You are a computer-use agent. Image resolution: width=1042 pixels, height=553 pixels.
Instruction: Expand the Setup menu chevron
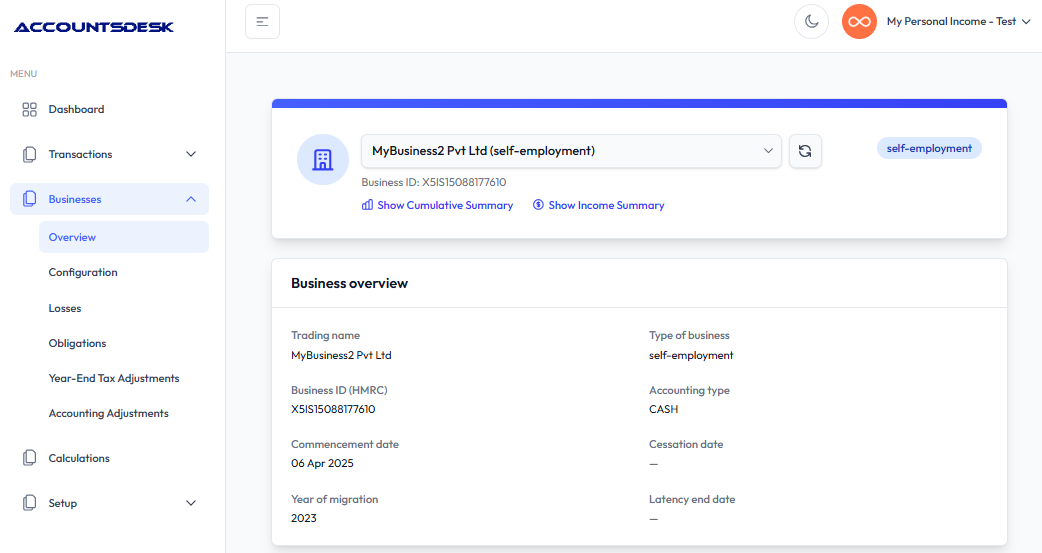coord(191,503)
